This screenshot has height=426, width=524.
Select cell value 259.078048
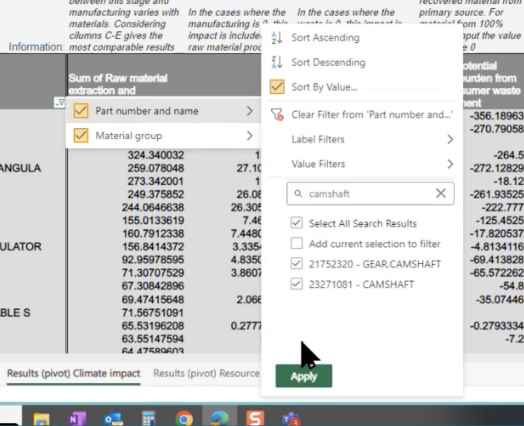click(156, 168)
